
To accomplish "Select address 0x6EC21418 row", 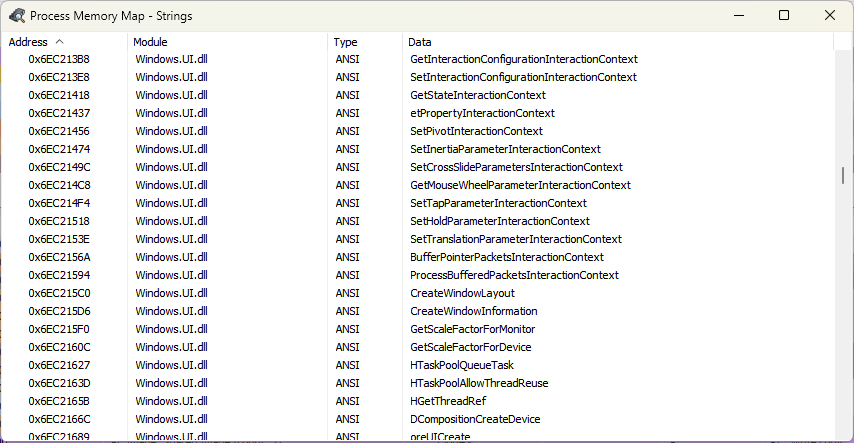I will click(60, 95).
